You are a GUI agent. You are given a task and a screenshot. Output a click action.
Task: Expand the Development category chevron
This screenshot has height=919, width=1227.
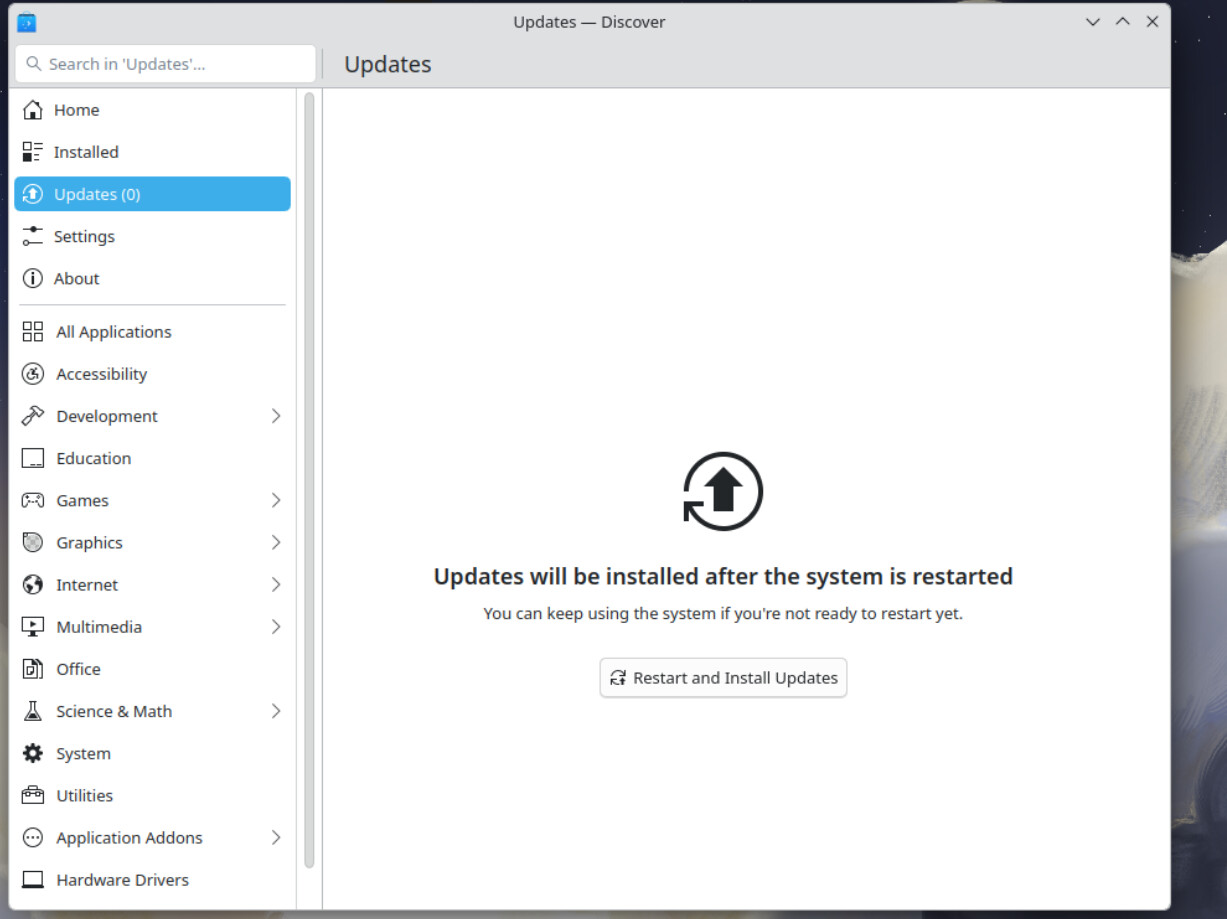pos(276,416)
